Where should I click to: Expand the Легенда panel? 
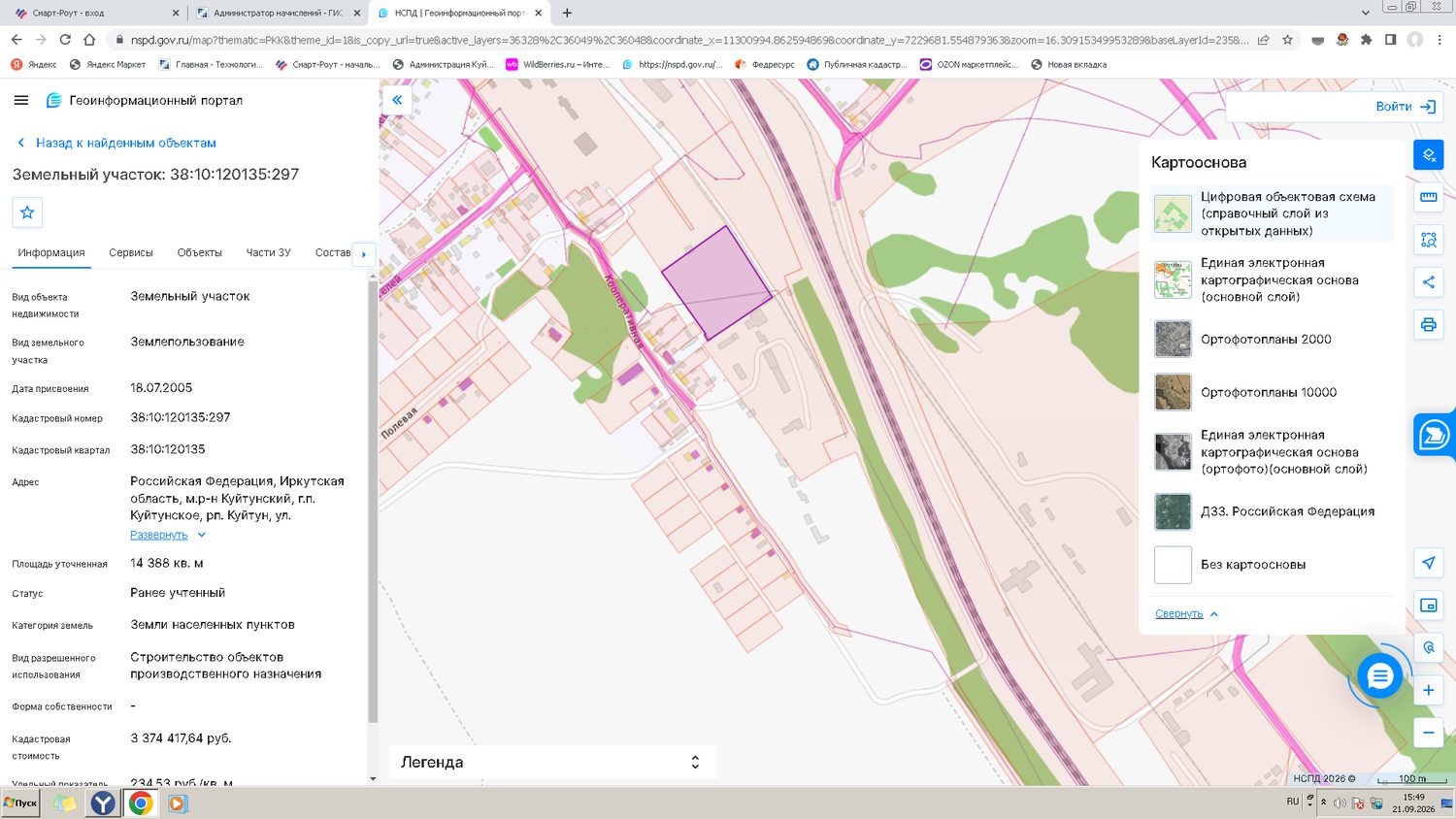[552, 762]
